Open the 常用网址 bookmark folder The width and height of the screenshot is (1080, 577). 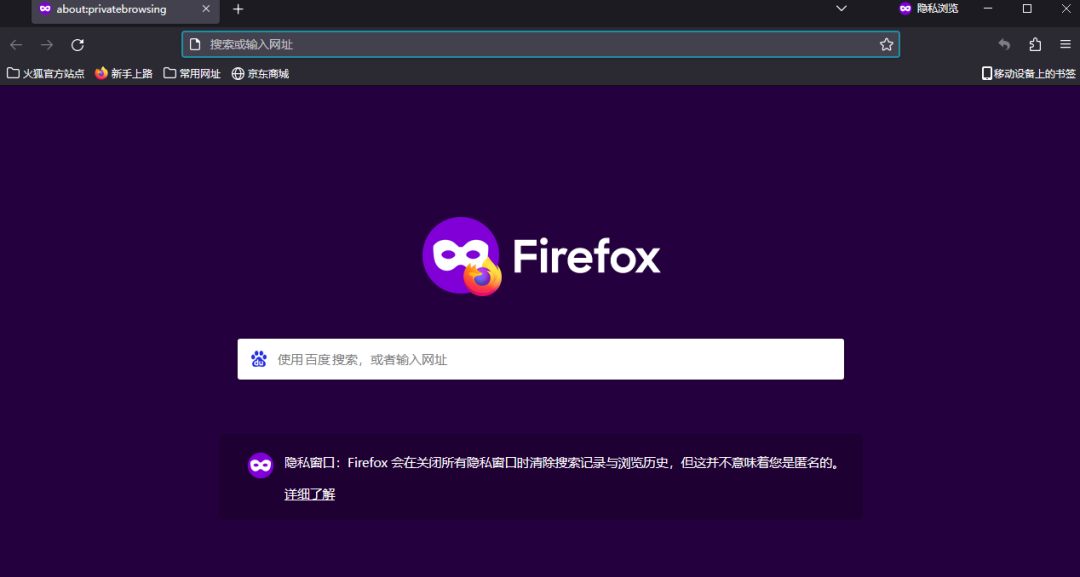click(x=191, y=74)
